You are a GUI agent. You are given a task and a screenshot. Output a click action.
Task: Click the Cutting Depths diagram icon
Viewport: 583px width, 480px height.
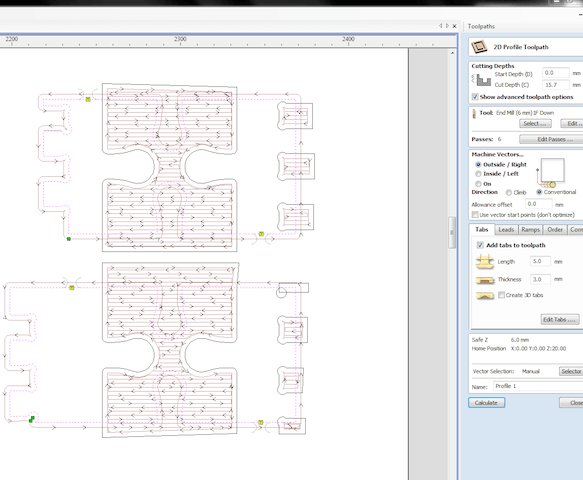coord(482,80)
